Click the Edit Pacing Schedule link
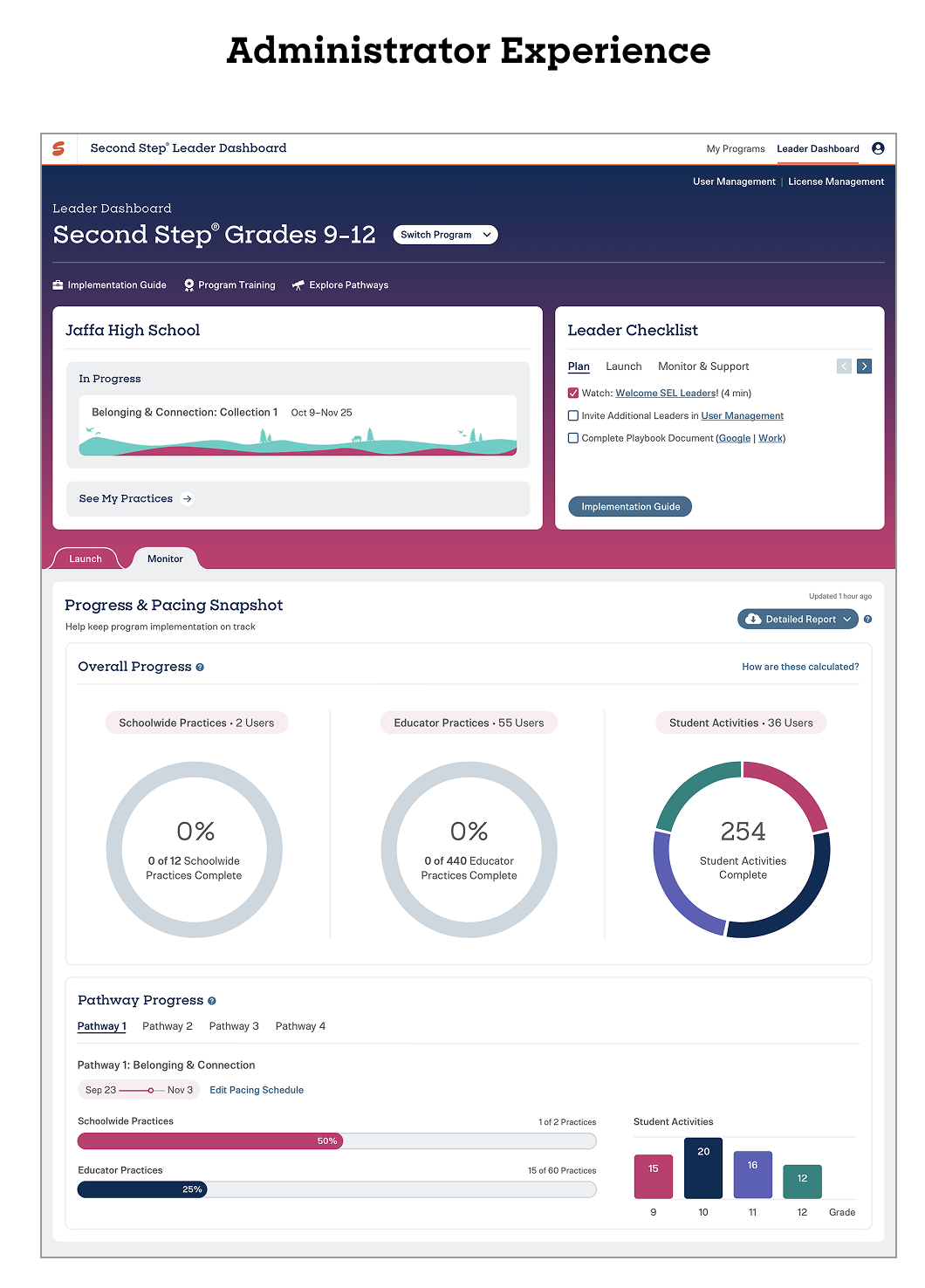 pos(257,1090)
